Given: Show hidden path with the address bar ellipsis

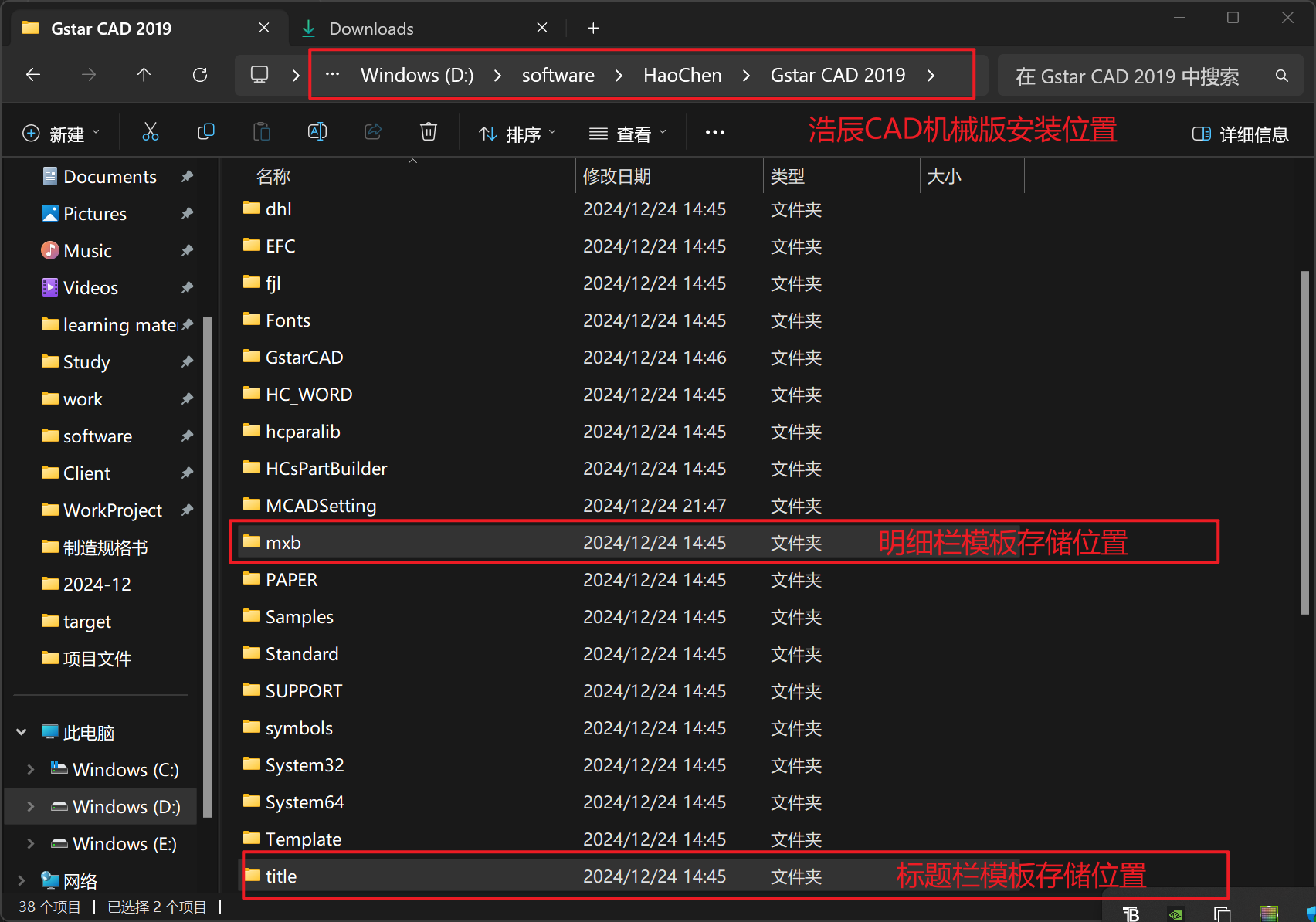Looking at the screenshot, I should click(x=332, y=75).
